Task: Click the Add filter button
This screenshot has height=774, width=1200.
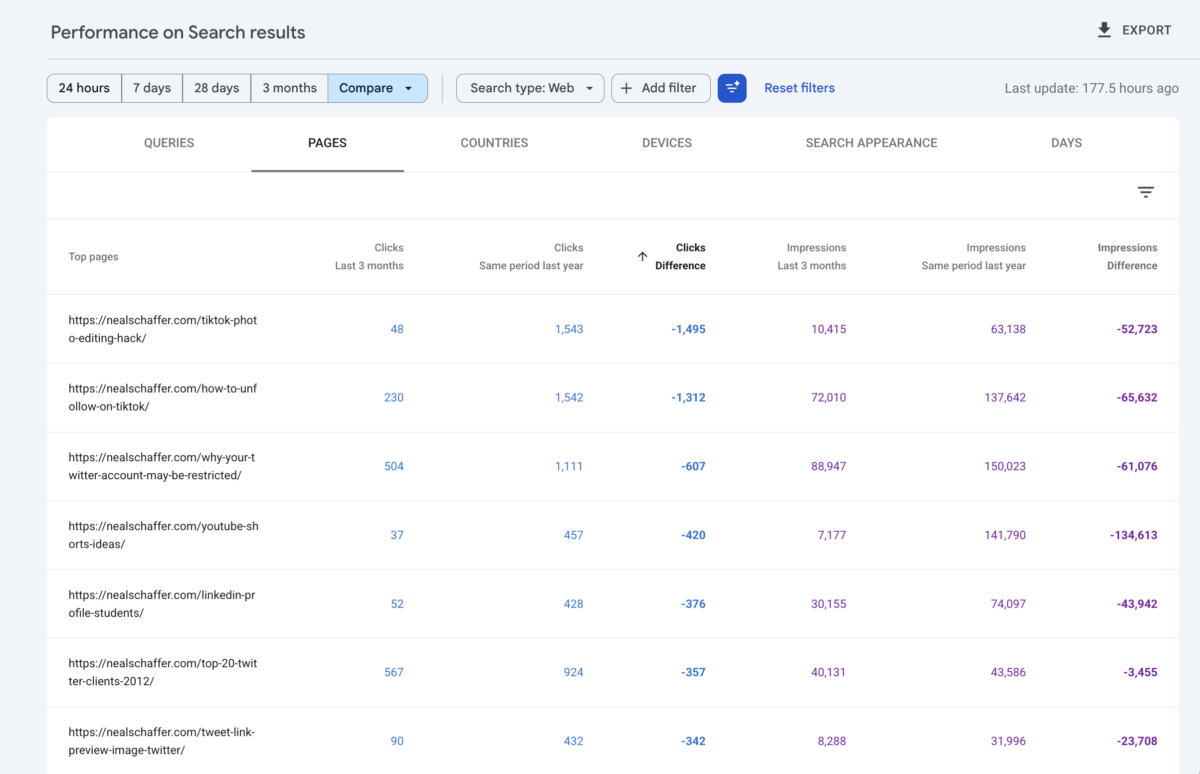Action: [661, 88]
